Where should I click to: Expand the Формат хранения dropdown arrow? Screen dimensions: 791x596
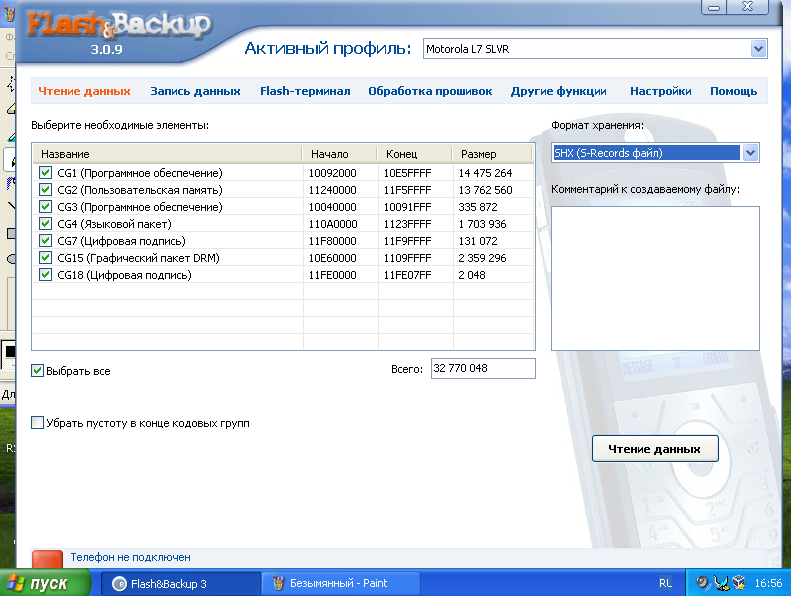[751, 153]
